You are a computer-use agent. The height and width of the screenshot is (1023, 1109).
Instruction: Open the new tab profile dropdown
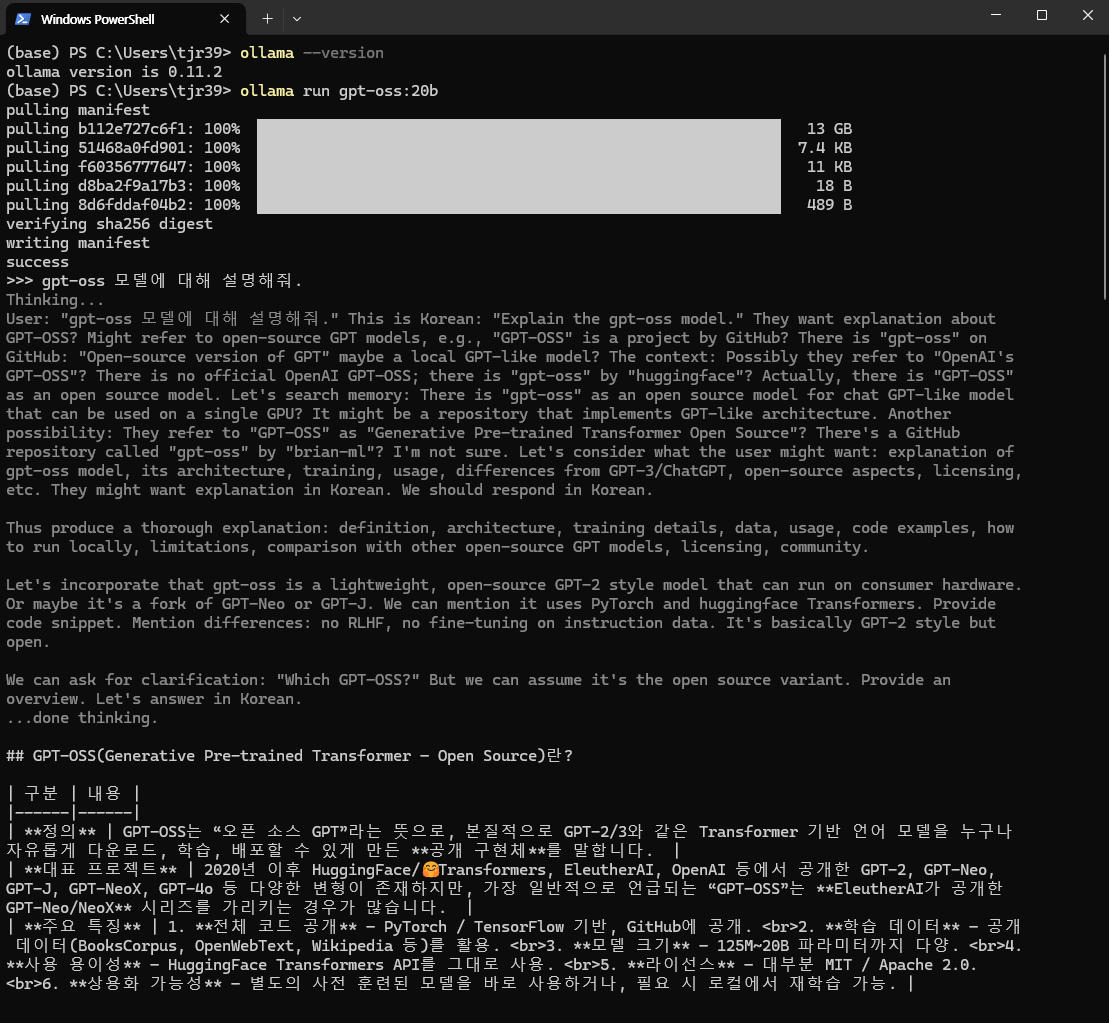coord(297,19)
